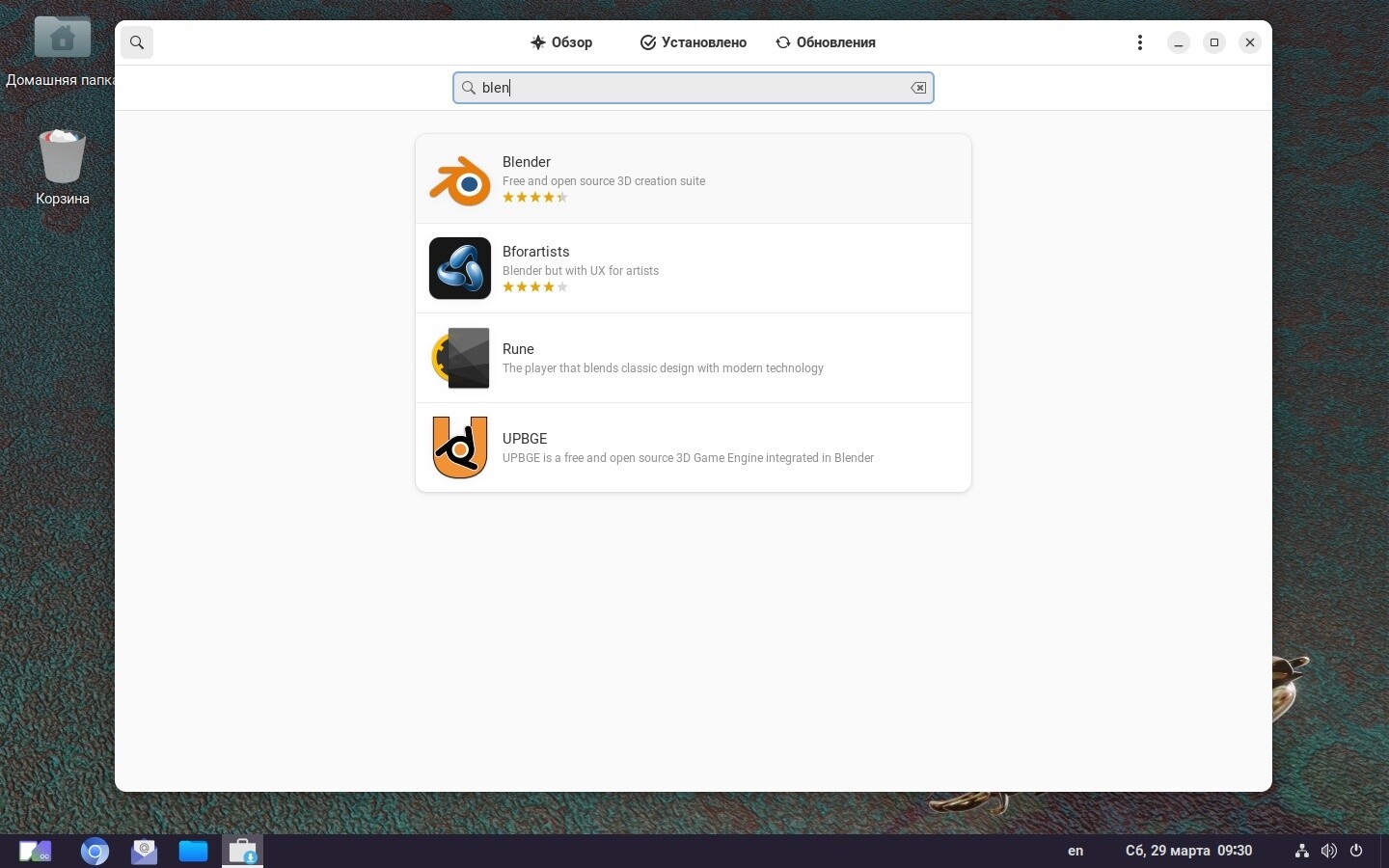Click the Blender star rating
1389x868 pixels.
pyautogui.click(x=535, y=198)
